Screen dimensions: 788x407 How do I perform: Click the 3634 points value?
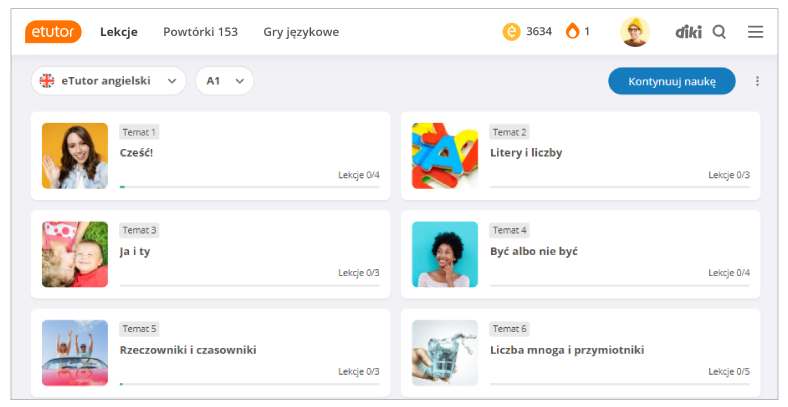(539, 32)
